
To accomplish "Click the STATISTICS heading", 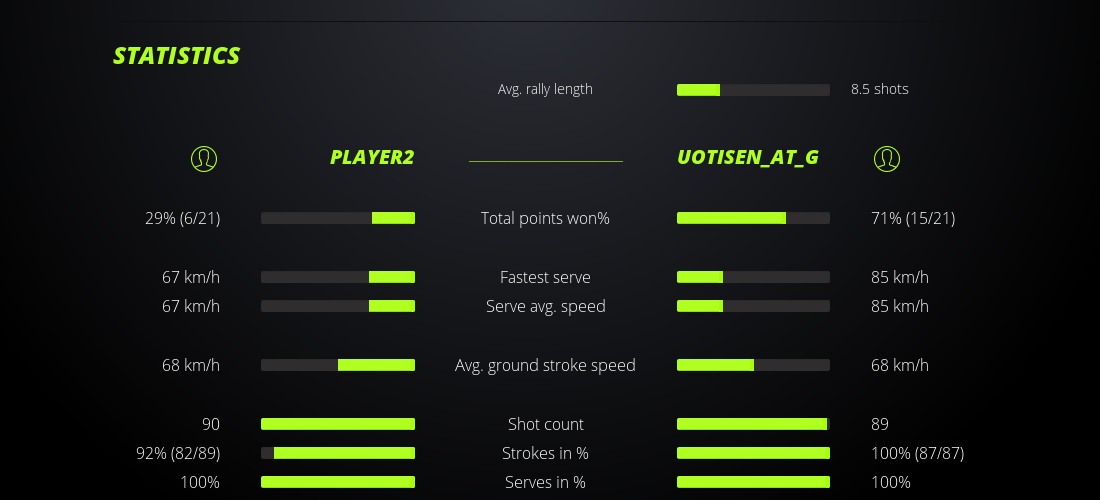I will [177, 56].
